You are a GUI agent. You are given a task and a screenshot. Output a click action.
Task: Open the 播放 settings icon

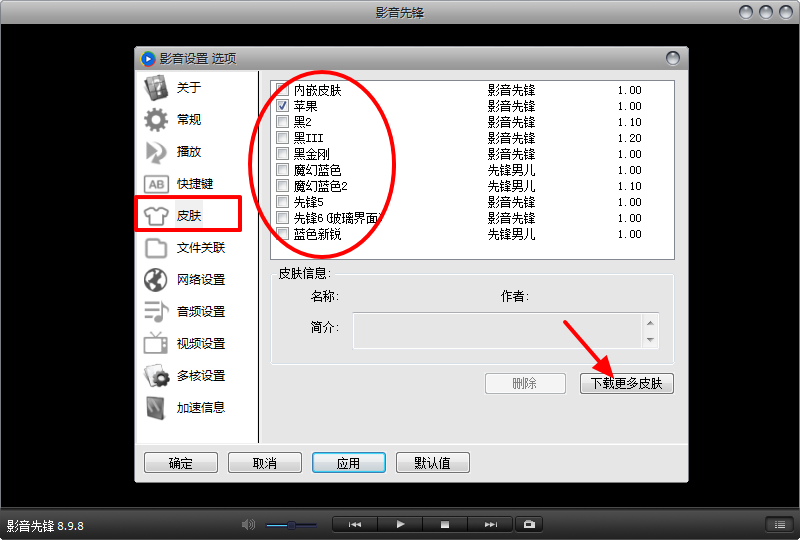point(156,152)
